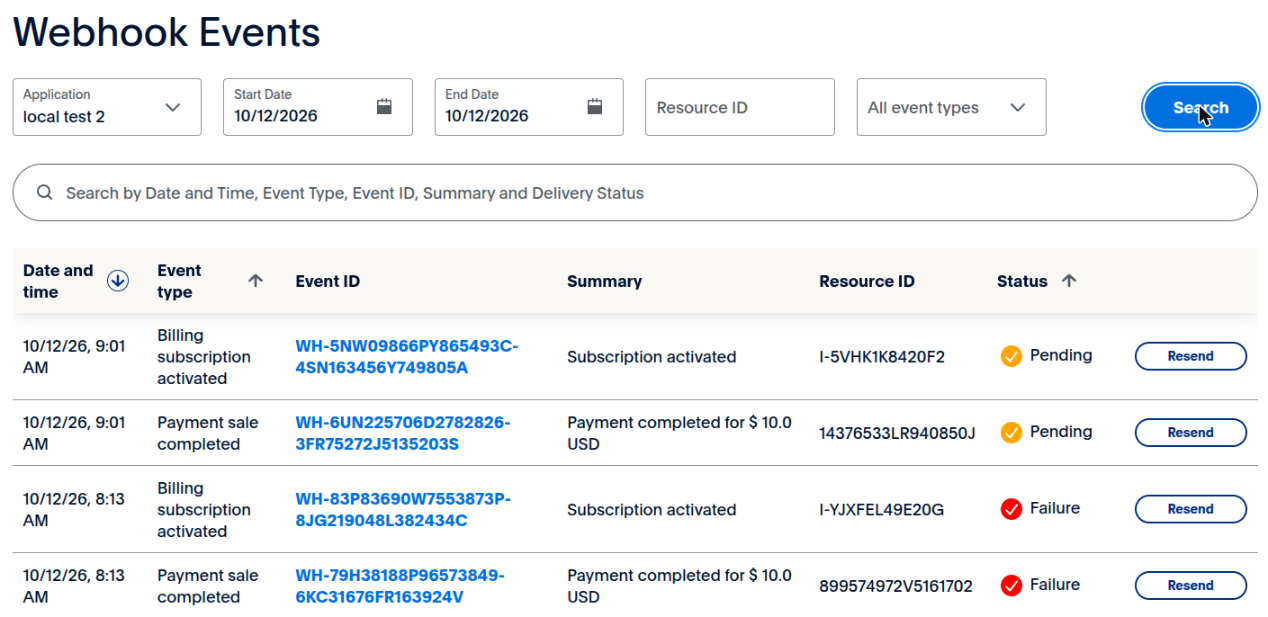
Task: Open the Application dropdown
Action: point(107,107)
